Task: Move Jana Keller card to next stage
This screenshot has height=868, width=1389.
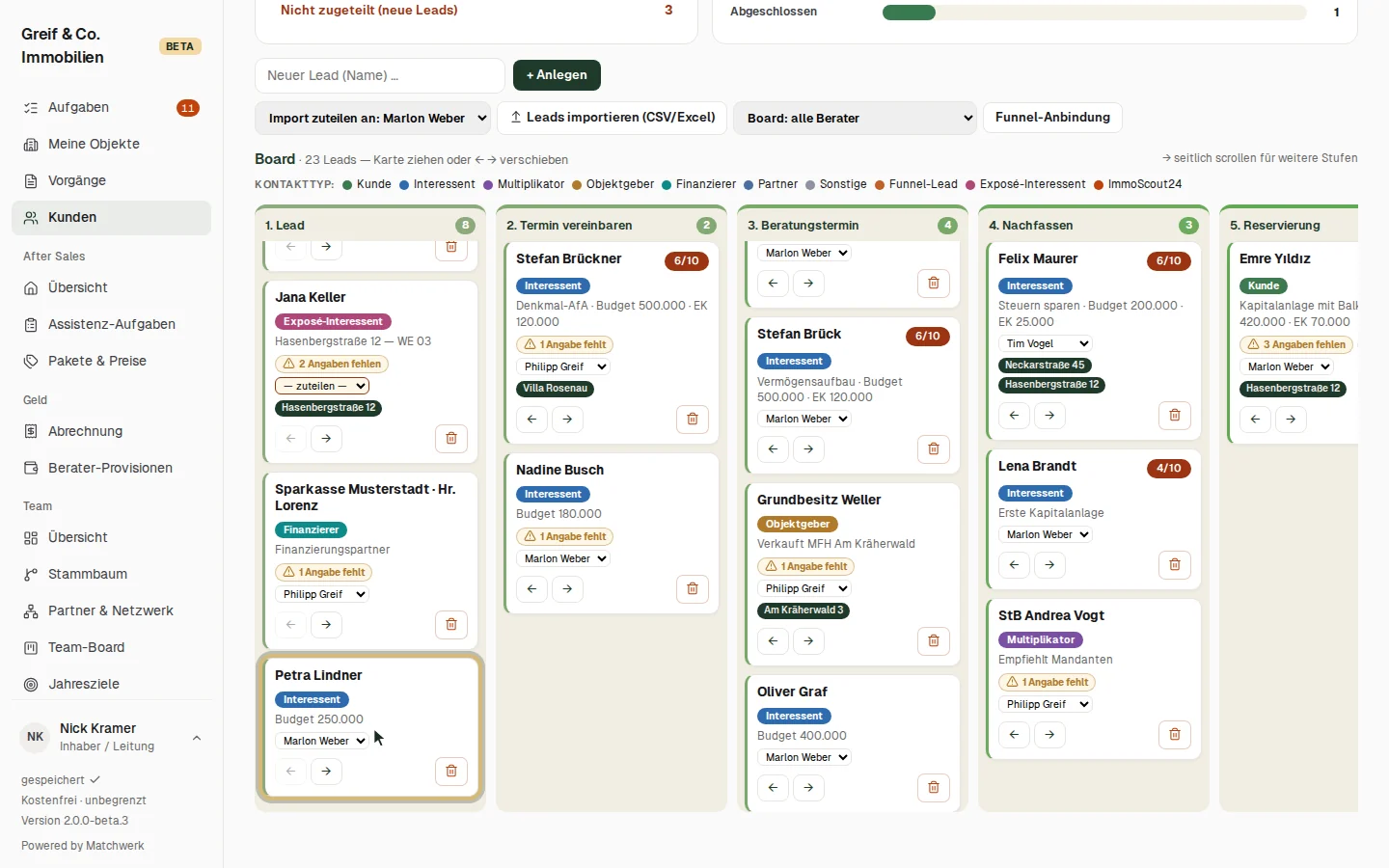Action: 326,438
